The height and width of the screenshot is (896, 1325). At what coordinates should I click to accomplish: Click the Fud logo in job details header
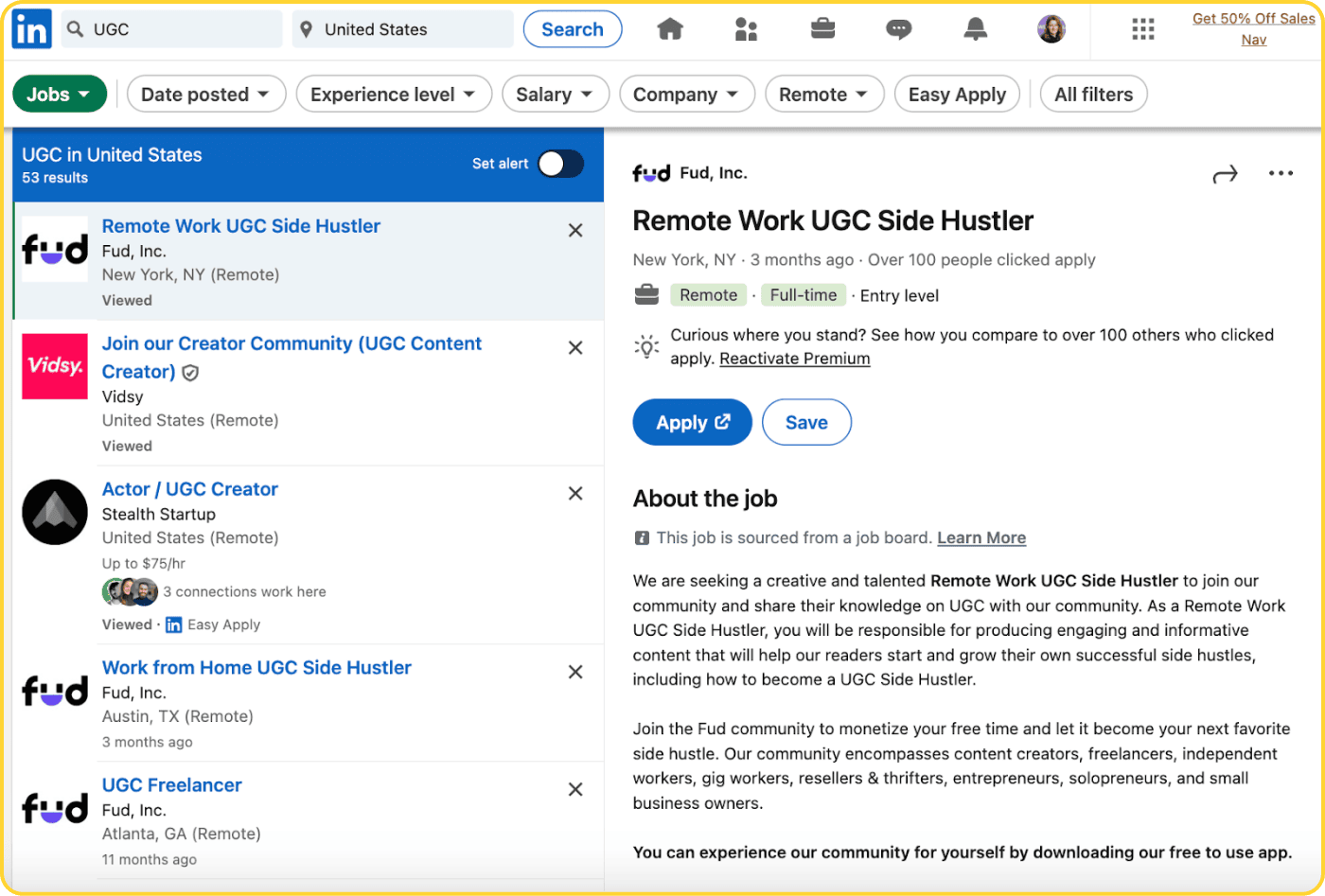point(651,173)
